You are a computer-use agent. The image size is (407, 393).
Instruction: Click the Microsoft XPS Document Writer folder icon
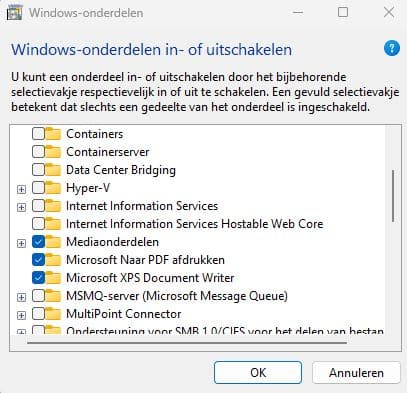click(53, 278)
